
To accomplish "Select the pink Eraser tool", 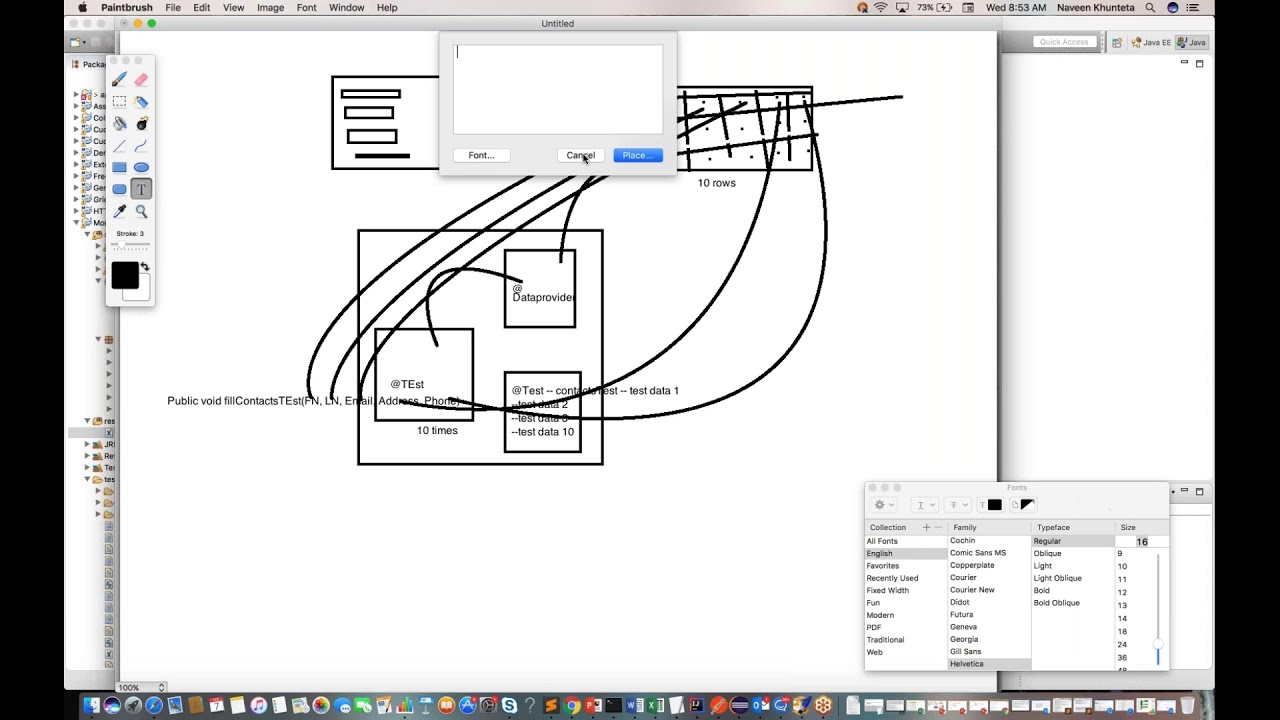I will 141,80.
